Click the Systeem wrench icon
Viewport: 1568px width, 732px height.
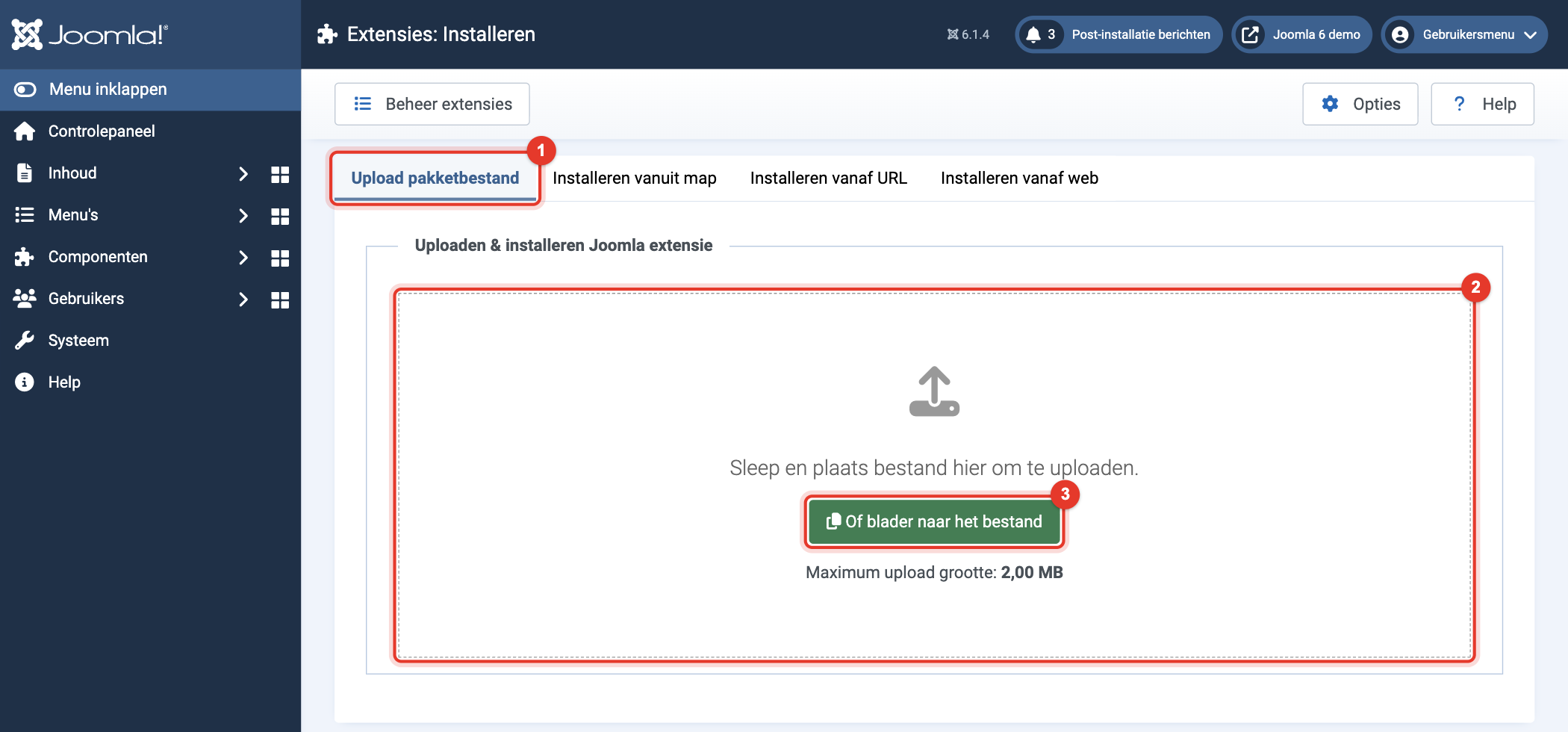pyautogui.click(x=25, y=341)
